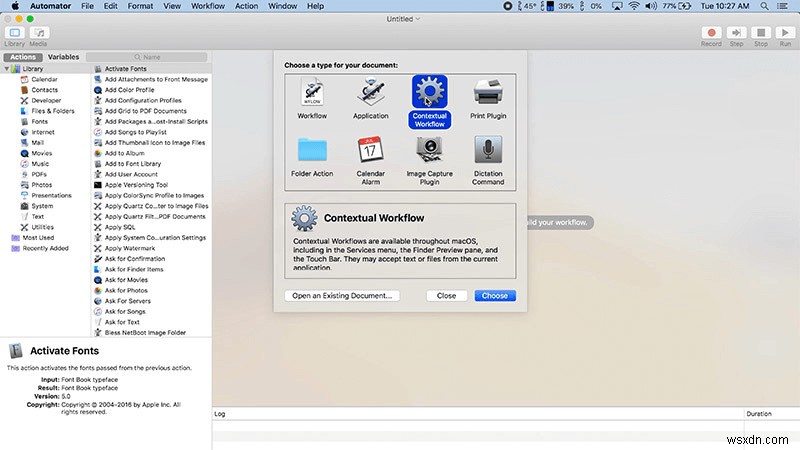The width and height of the screenshot is (800, 450).
Task: Select the Dictation Command microphone icon
Action: coord(488,150)
